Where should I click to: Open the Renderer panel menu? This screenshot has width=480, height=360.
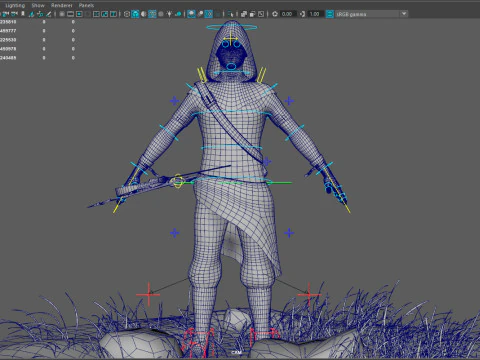click(x=62, y=5)
